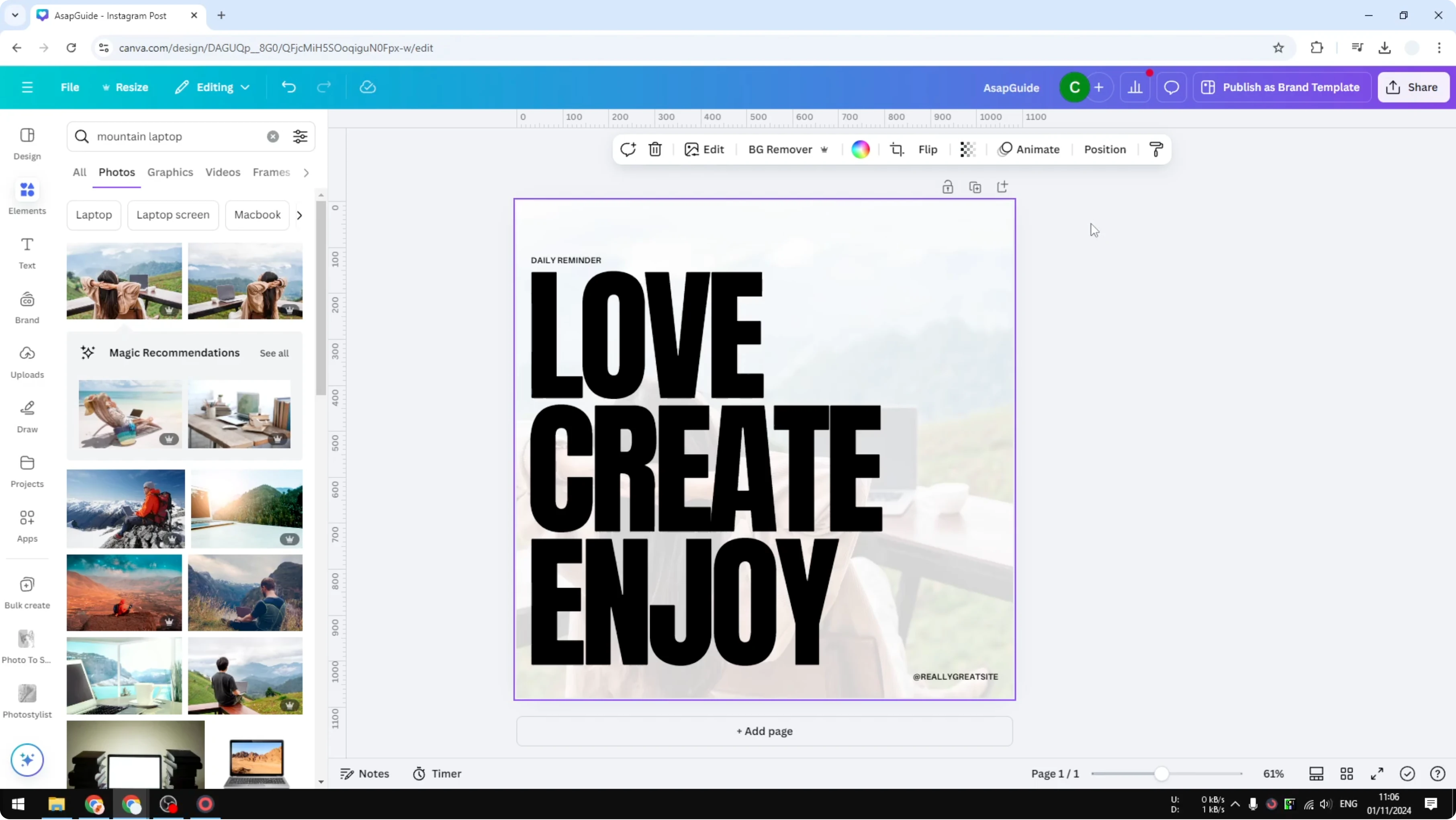1456x820 pixels.
Task: Open Google Chrome from the taskbar
Action: pos(94,804)
